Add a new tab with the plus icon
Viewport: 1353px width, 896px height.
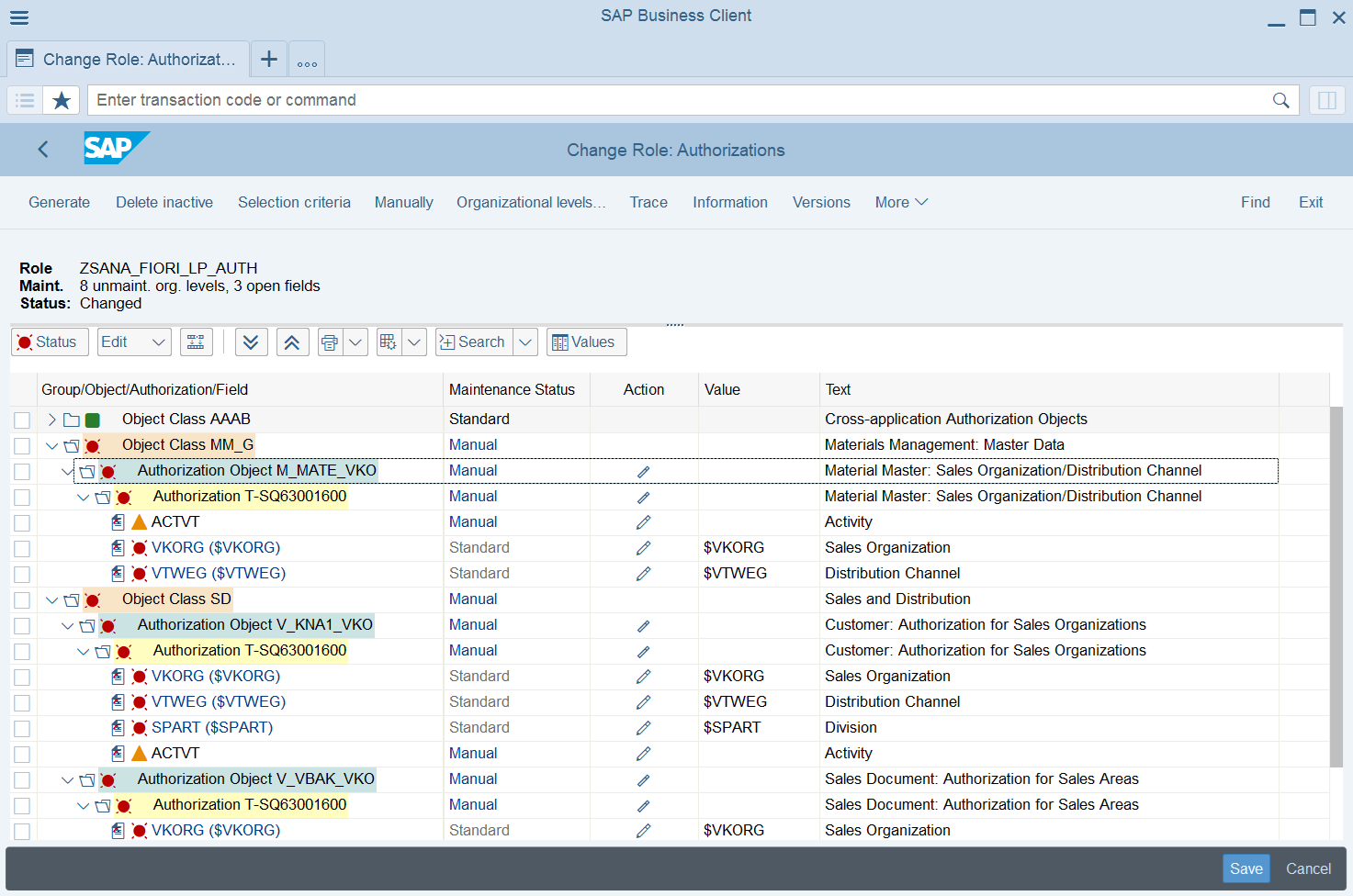coord(269,60)
